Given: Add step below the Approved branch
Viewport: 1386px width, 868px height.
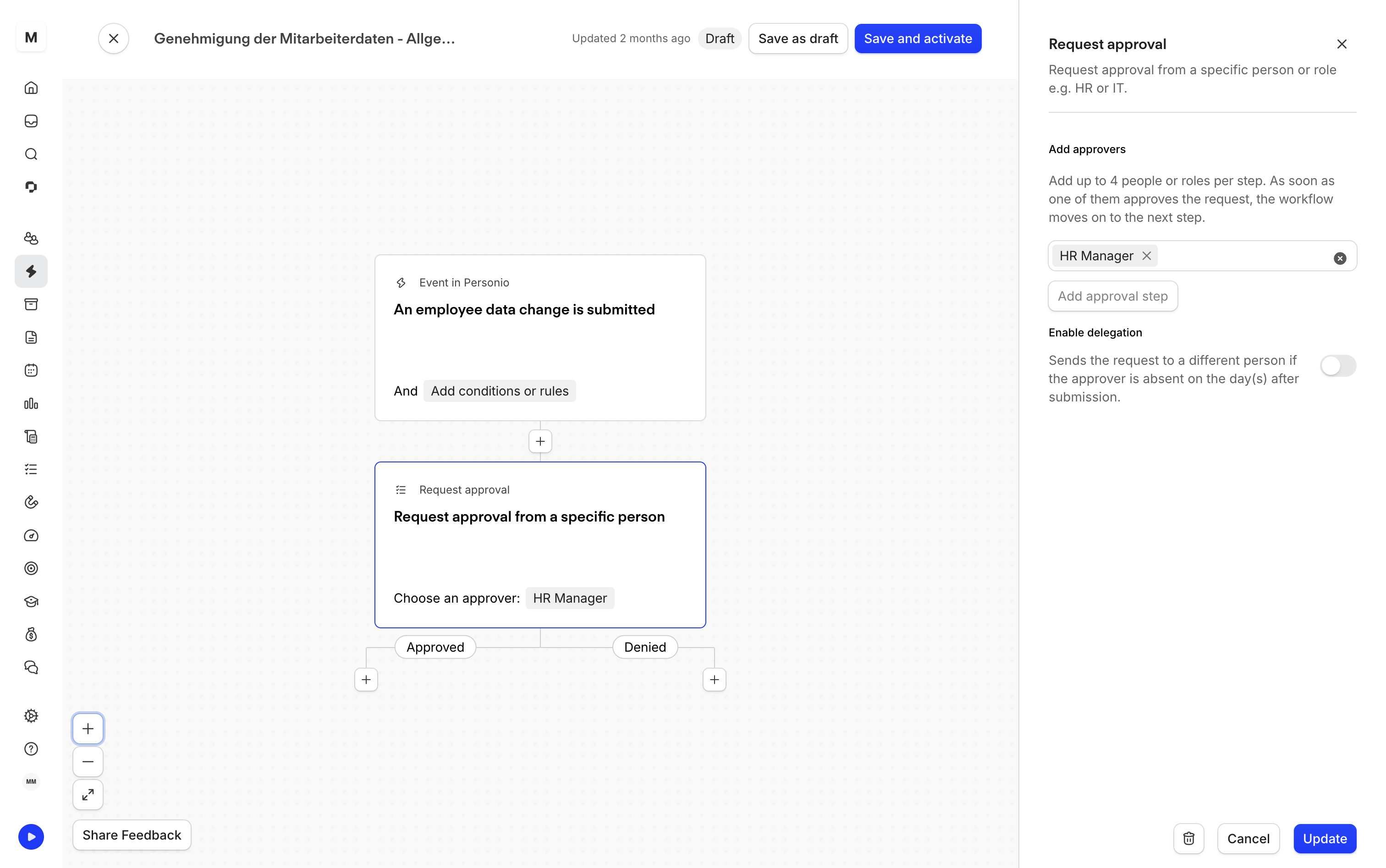Looking at the screenshot, I should click(366, 680).
